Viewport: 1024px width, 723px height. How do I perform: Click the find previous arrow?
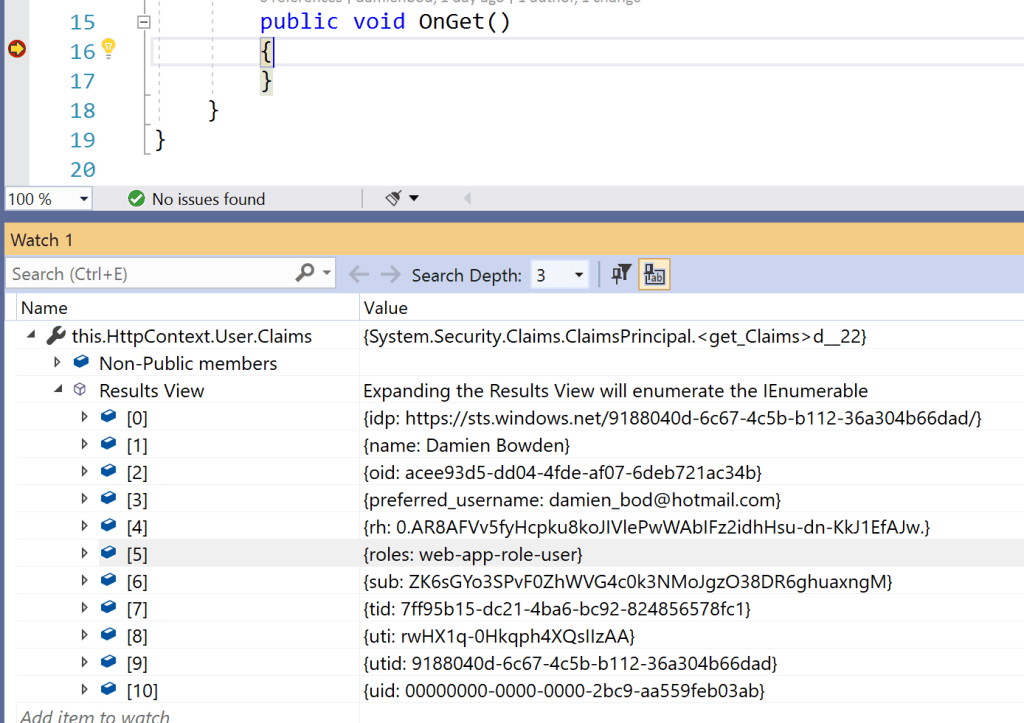coord(359,274)
